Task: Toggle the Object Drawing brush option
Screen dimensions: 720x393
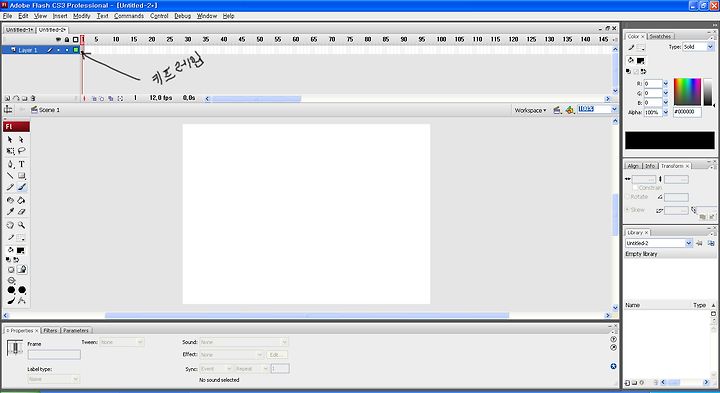Action: click(x=11, y=269)
